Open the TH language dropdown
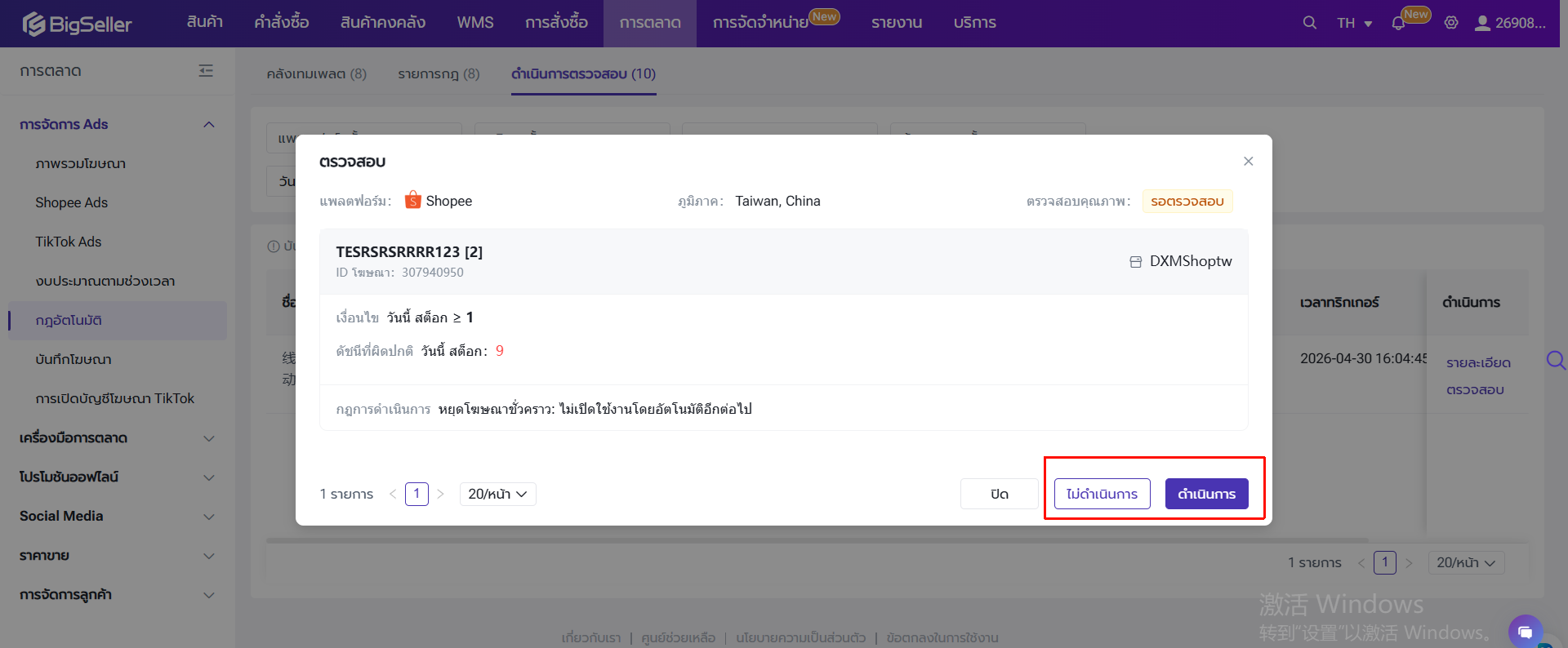The height and width of the screenshot is (648, 1568). point(1354,23)
